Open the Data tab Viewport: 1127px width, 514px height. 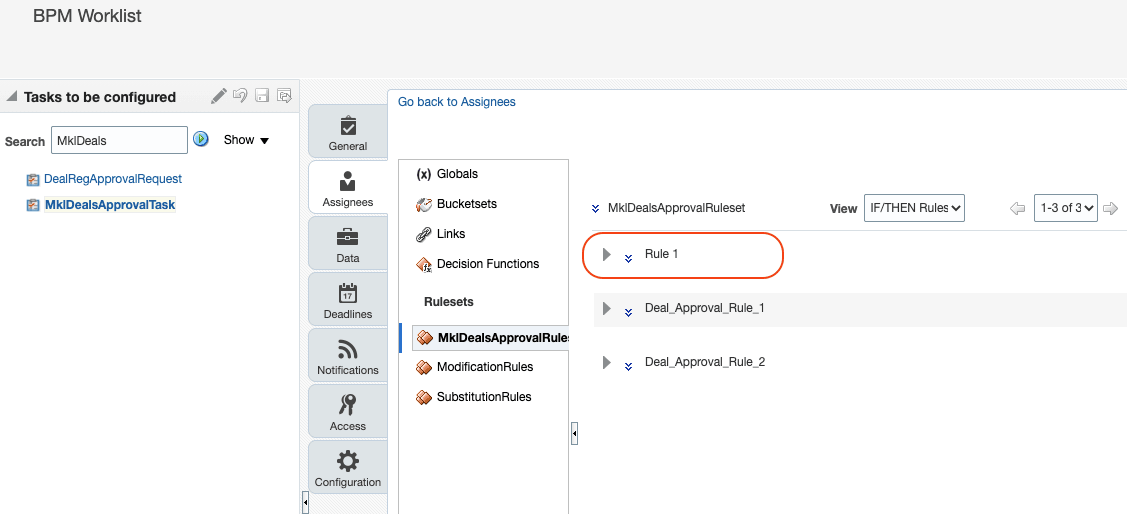coord(348,244)
